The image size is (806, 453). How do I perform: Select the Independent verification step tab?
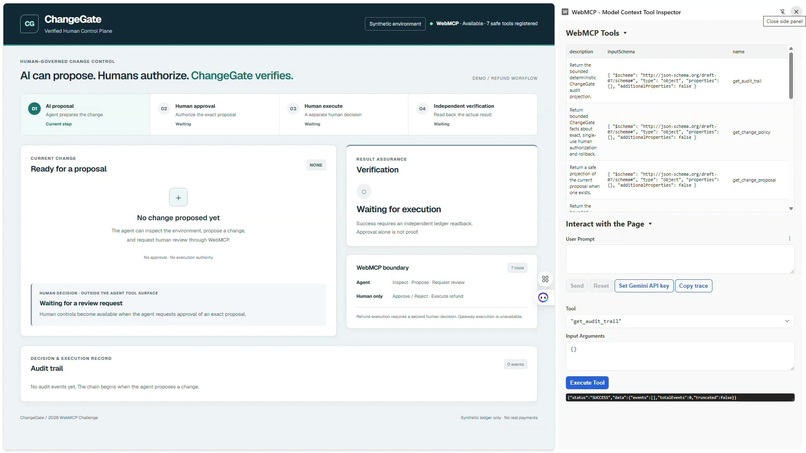pos(473,115)
